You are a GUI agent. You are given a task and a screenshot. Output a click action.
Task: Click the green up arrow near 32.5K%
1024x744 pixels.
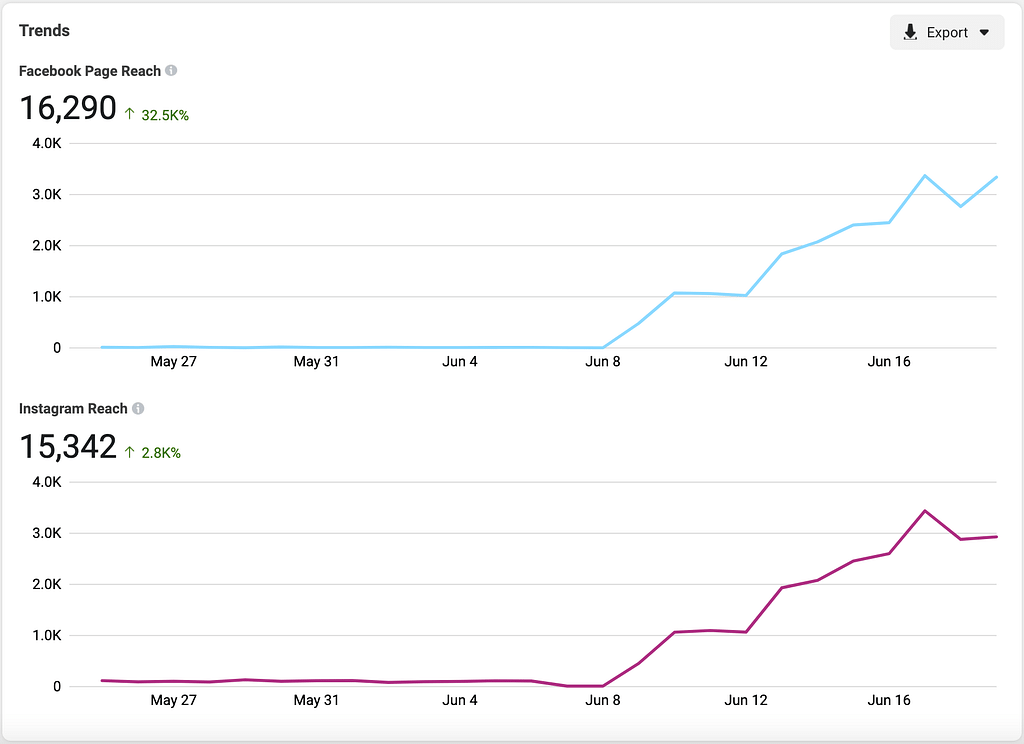pyautogui.click(x=130, y=115)
